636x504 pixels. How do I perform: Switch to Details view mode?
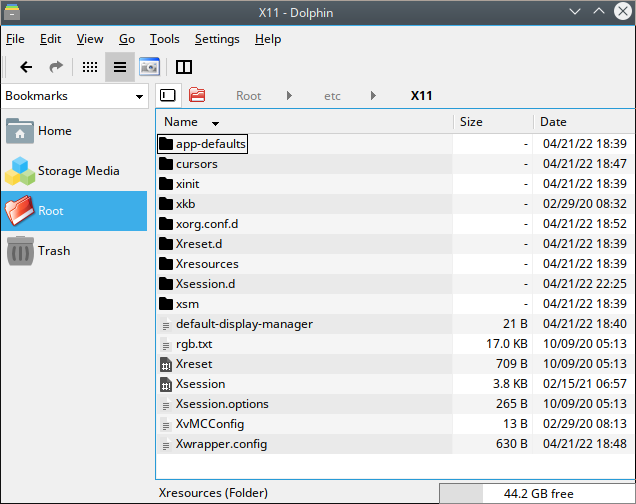(x=120, y=67)
